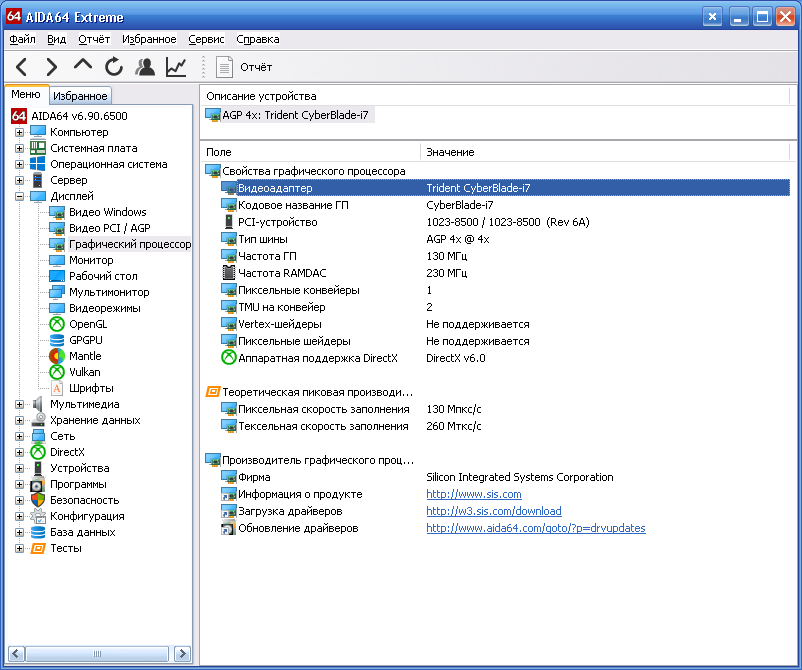The width and height of the screenshot is (802, 670).
Task: Click the Back navigation arrow in toolbar
Action: point(22,67)
